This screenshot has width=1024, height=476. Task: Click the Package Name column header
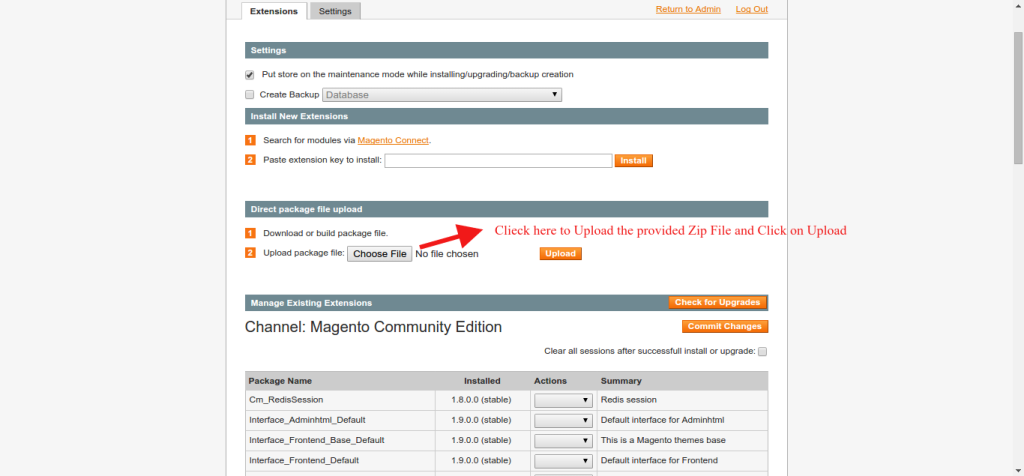(280, 381)
